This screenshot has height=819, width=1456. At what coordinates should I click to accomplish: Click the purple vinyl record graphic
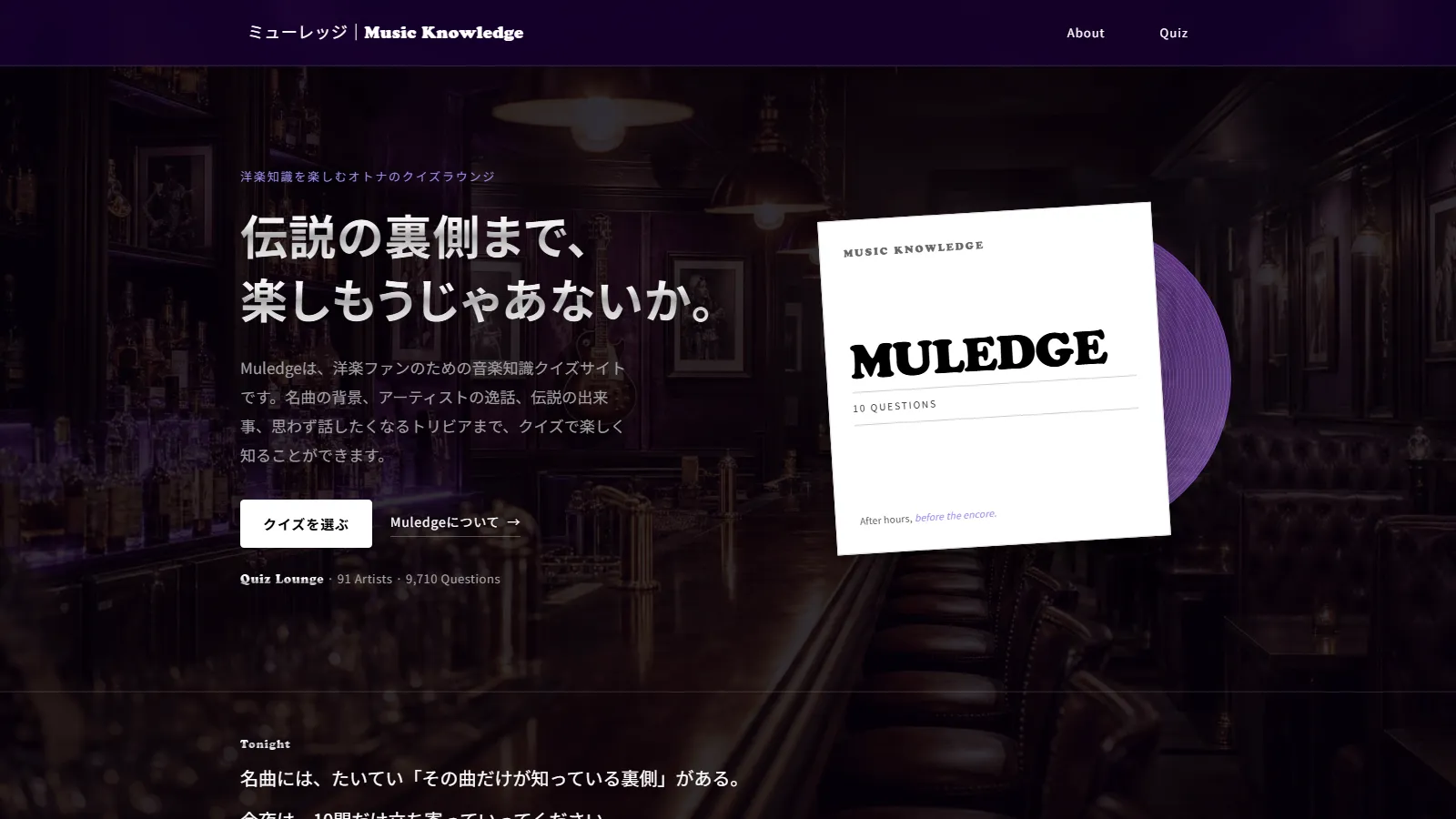pyautogui.click(x=1201, y=373)
